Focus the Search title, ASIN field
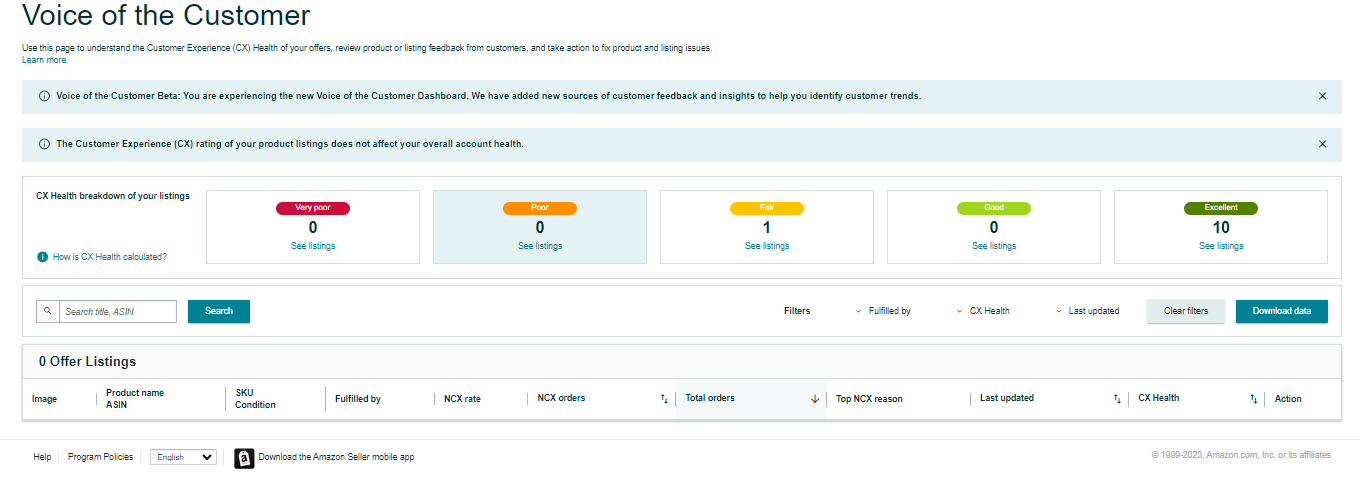Screen dimensions: 1360x479 coord(118,311)
